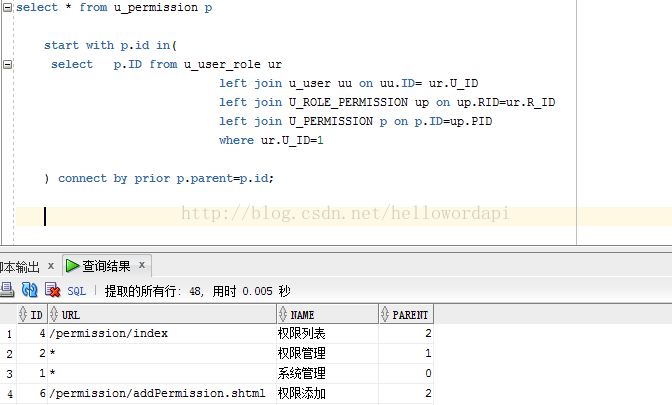This screenshot has height=405, width=672.
Task: Select the 权限添加 name cell
Action: (328, 393)
